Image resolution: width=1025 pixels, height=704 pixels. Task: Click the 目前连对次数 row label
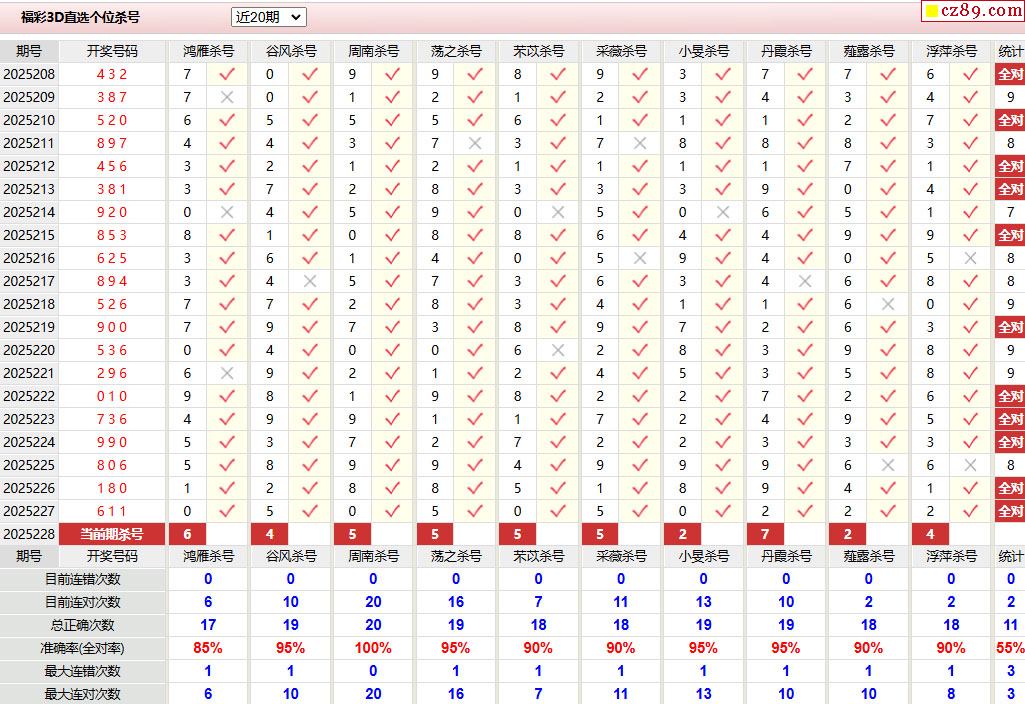click(x=82, y=602)
